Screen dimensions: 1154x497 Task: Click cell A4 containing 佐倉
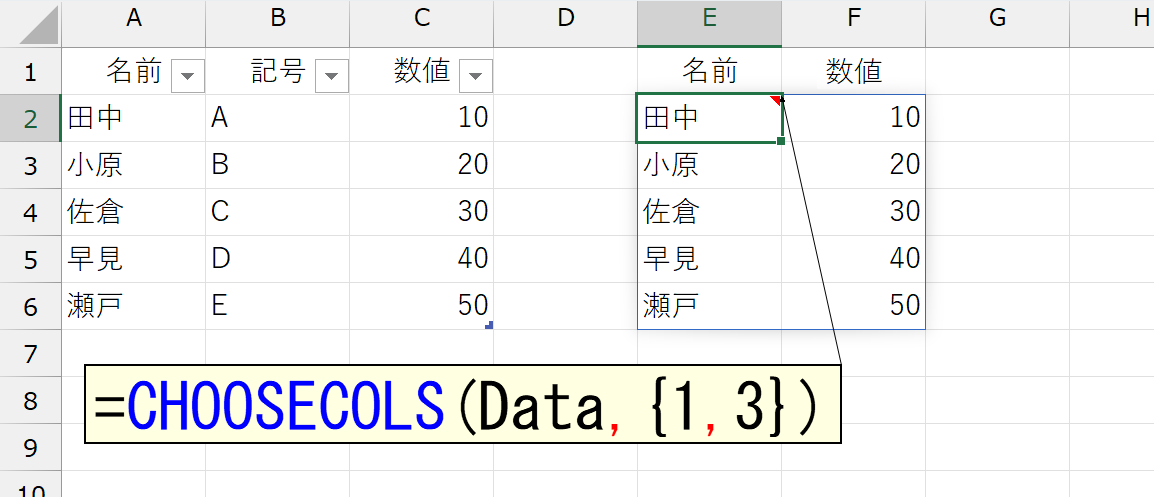[134, 212]
